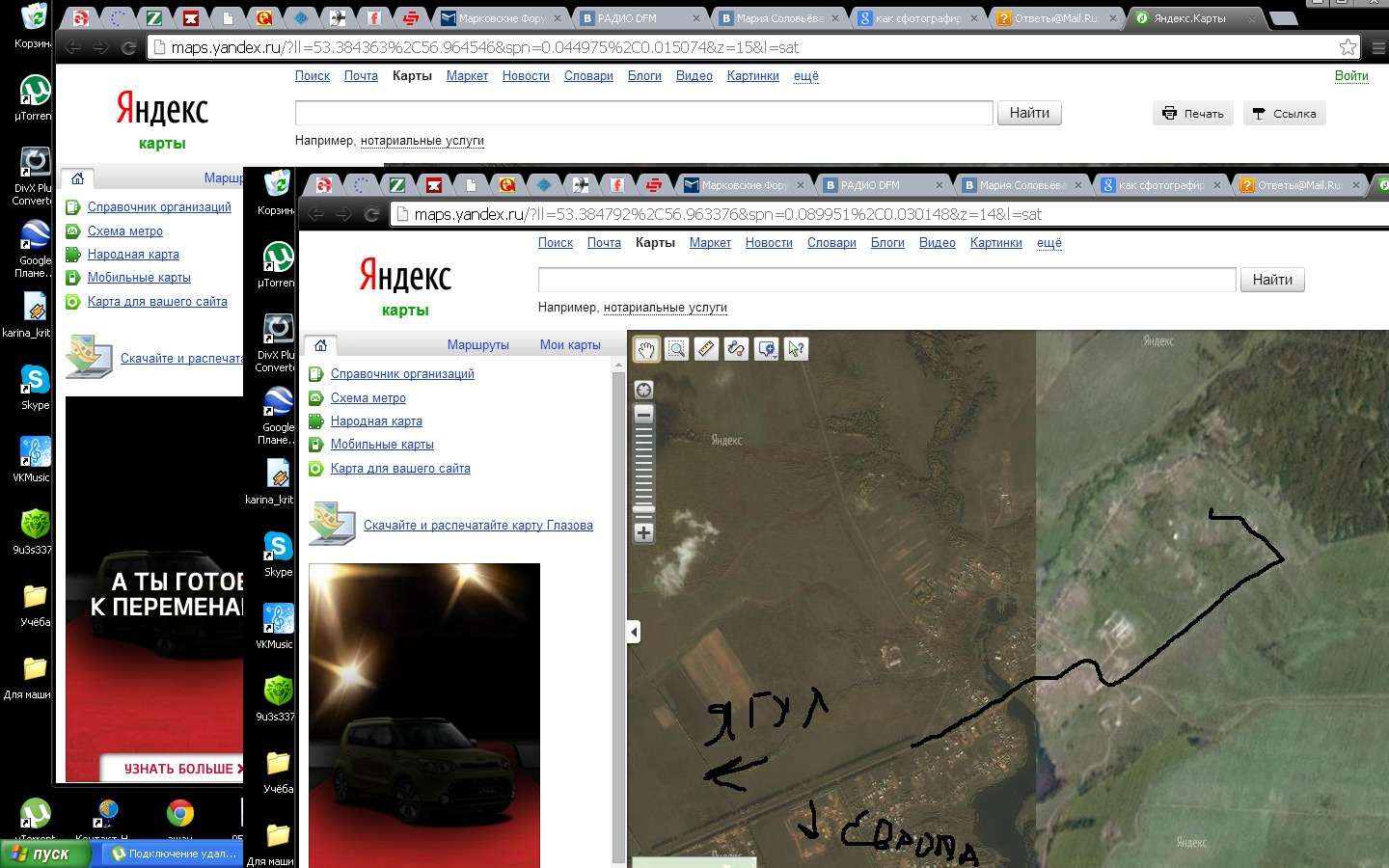Open Мобильные карты link in the front window
Image resolution: width=1389 pixels, height=868 pixels.
click(x=382, y=445)
